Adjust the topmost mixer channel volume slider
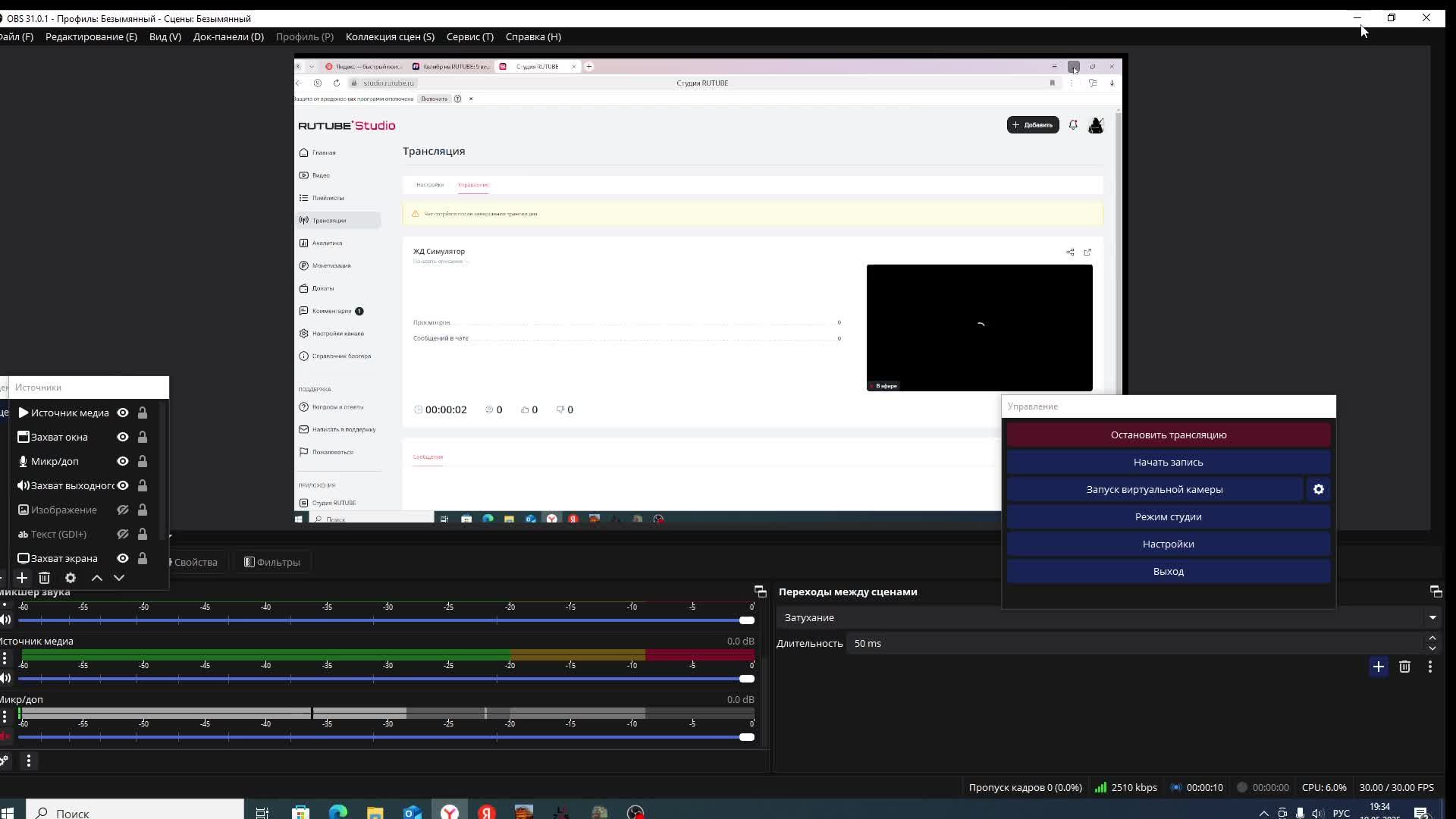This screenshot has width=1456, height=819. pos(386,620)
